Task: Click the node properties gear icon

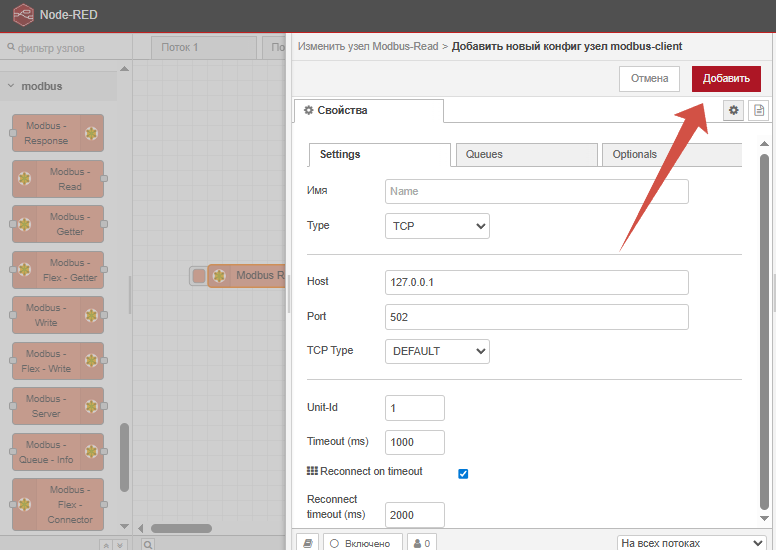Action: coord(733,110)
